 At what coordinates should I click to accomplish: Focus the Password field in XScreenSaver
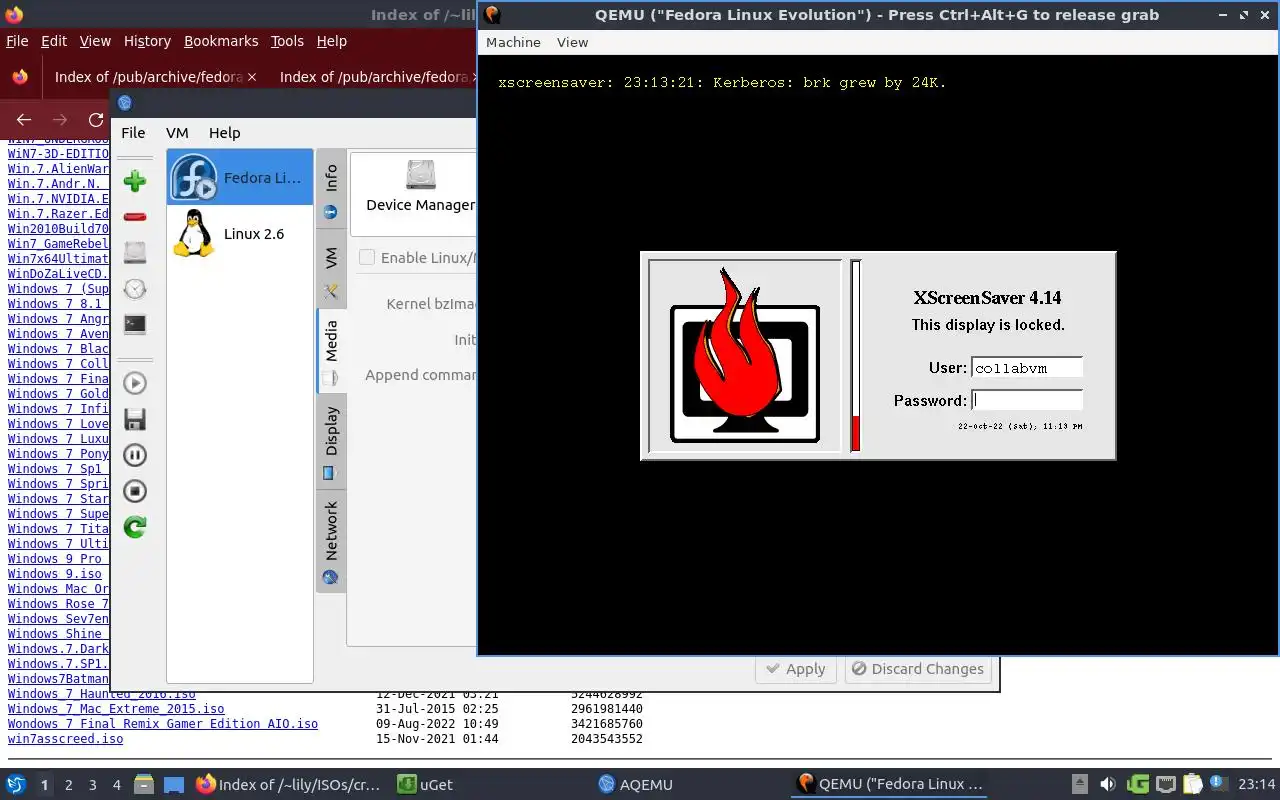pos(1027,401)
